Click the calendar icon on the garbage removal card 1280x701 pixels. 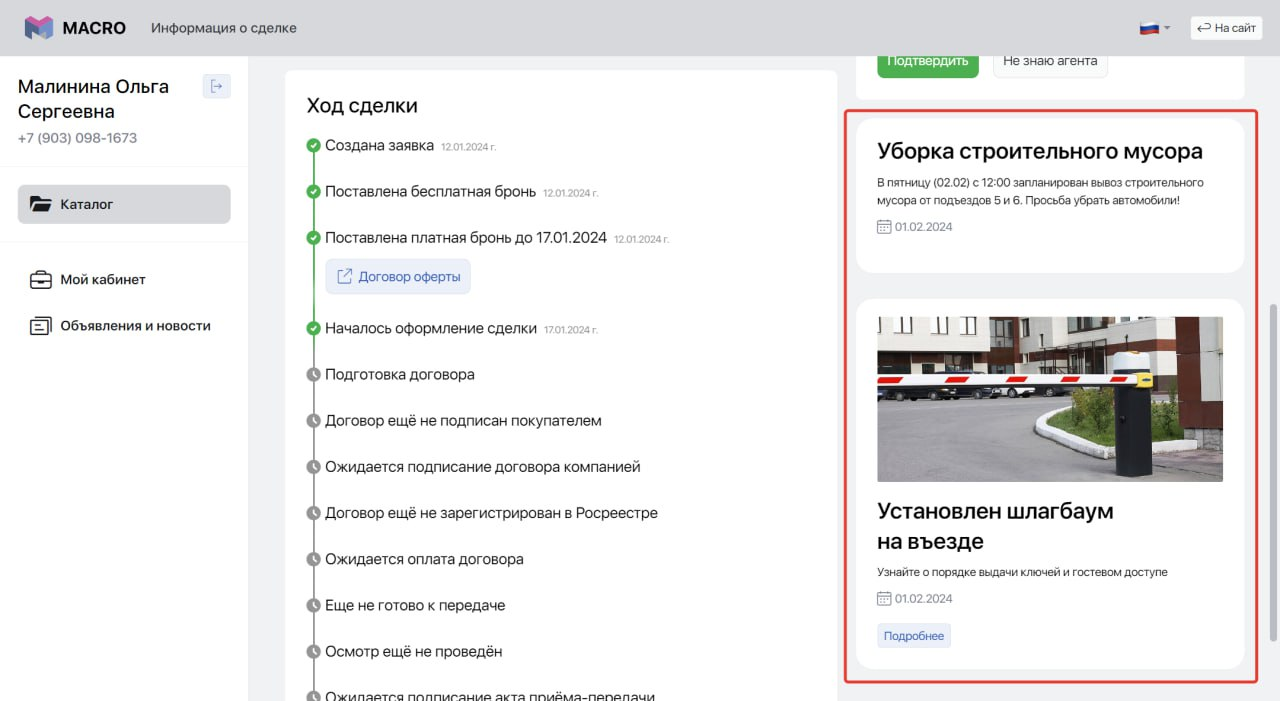click(x=884, y=227)
